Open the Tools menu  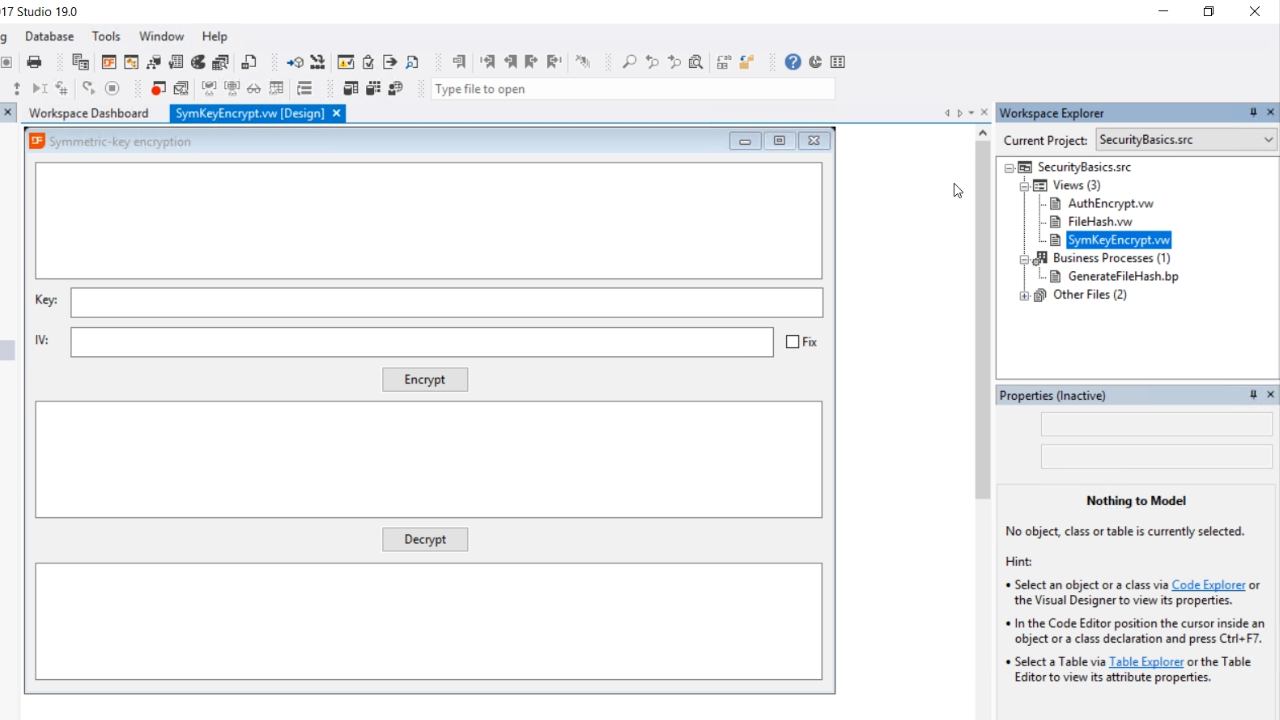click(106, 36)
